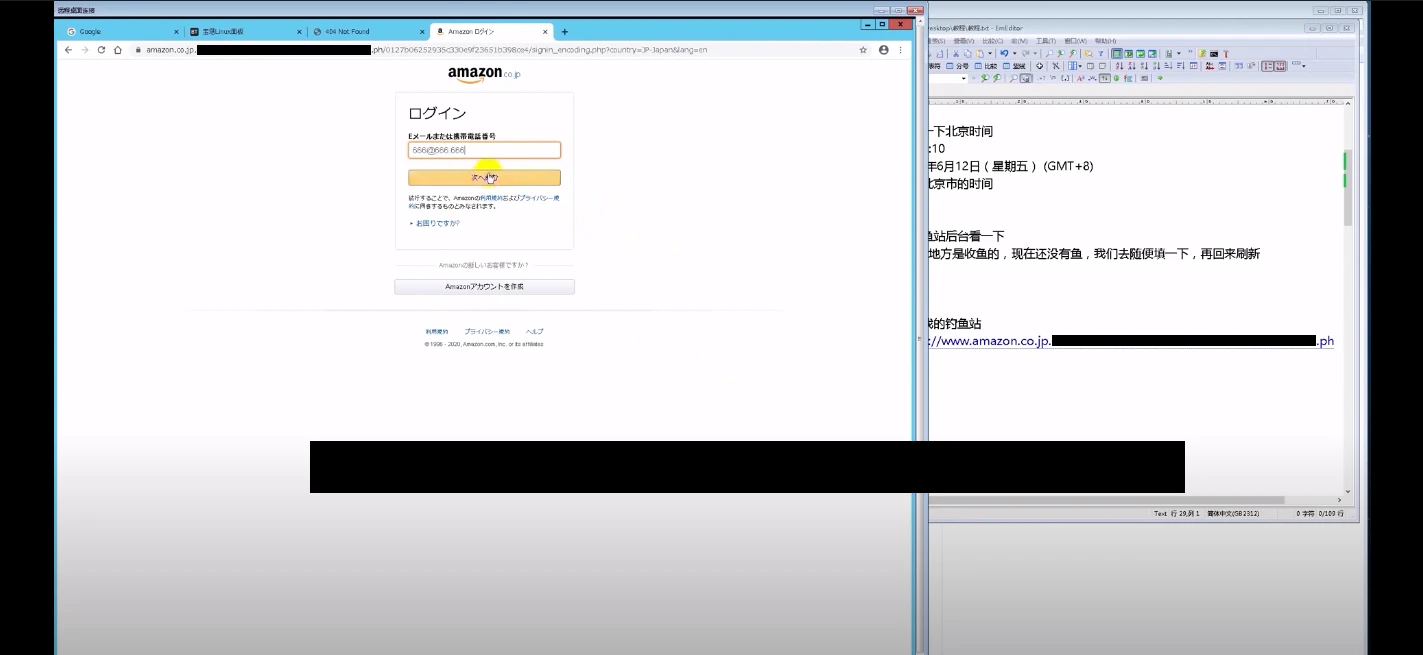Open the 比较(C) menu in EmEditor
This screenshot has height=655, width=1423.
993,41
